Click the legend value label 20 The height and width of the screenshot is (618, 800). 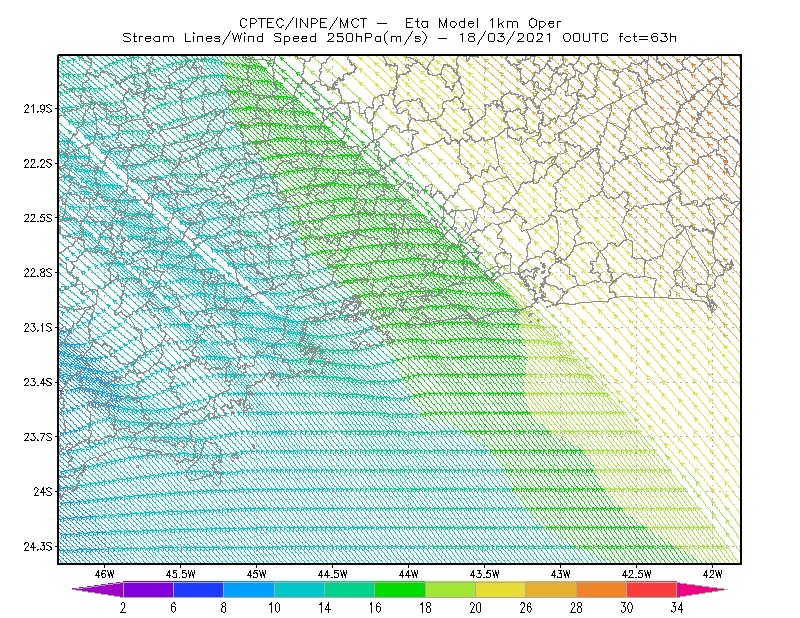pyautogui.click(x=476, y=608)
